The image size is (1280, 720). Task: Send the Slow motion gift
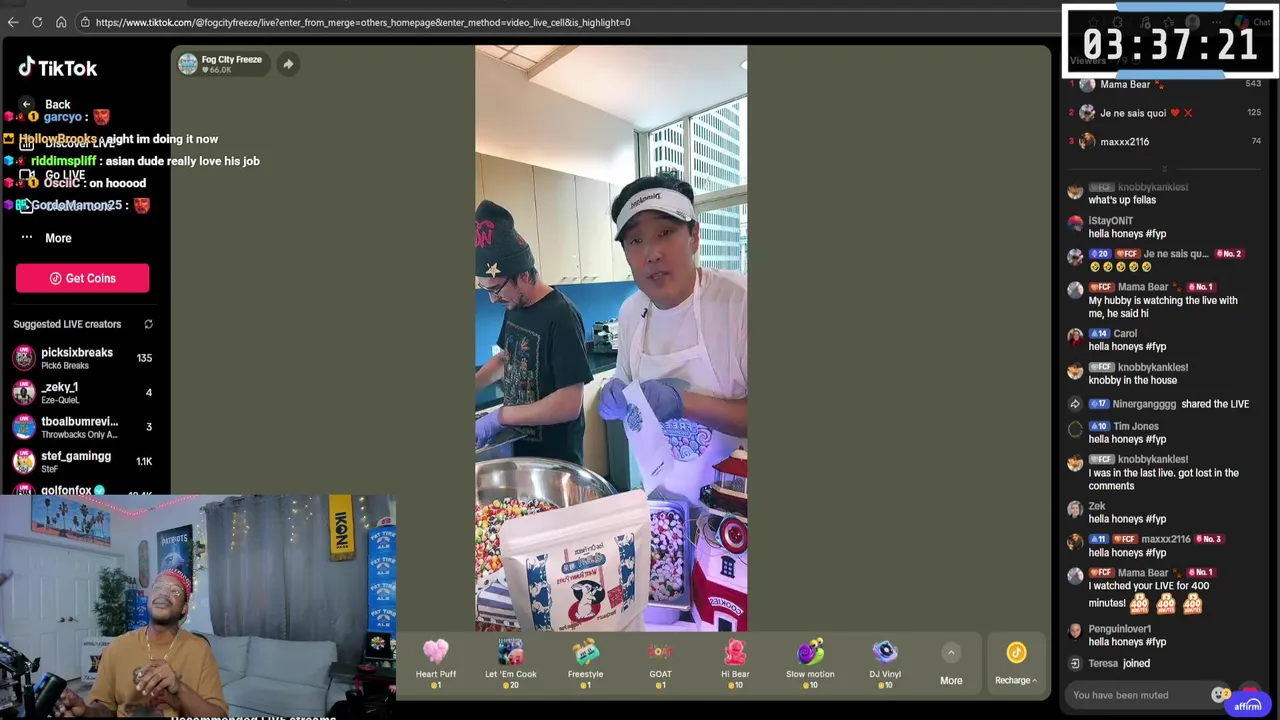810,664
